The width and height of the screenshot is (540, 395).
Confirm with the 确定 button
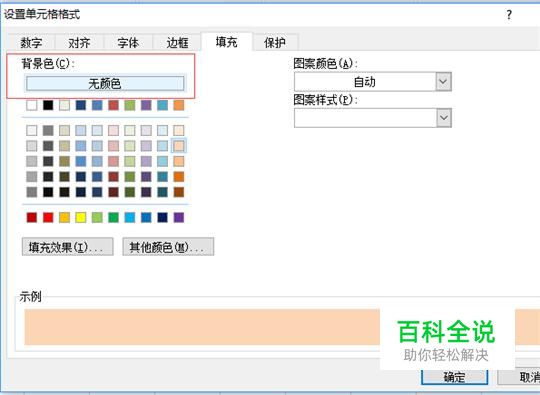[x=454, y=377]
